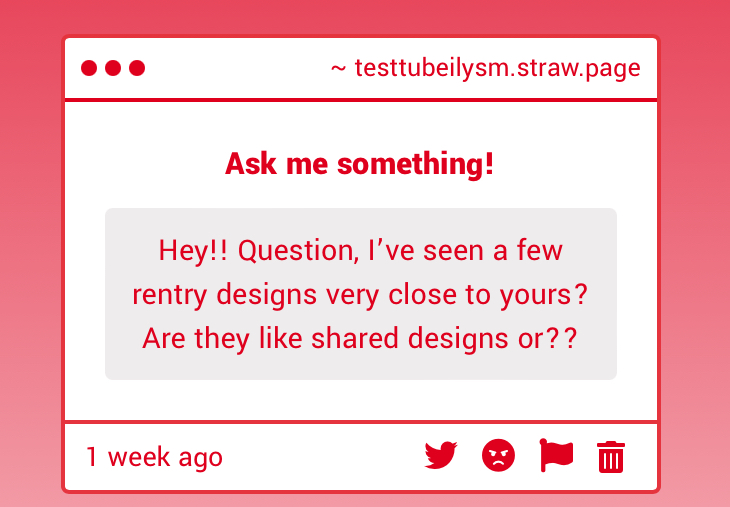
Task: Click the tilde symbol before the page address
Action: (x=338, y=68)
